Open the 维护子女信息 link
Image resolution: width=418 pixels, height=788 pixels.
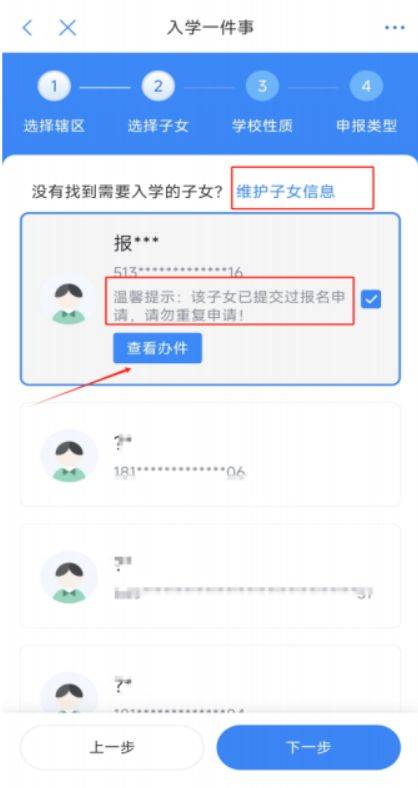(x=285, y=191)
